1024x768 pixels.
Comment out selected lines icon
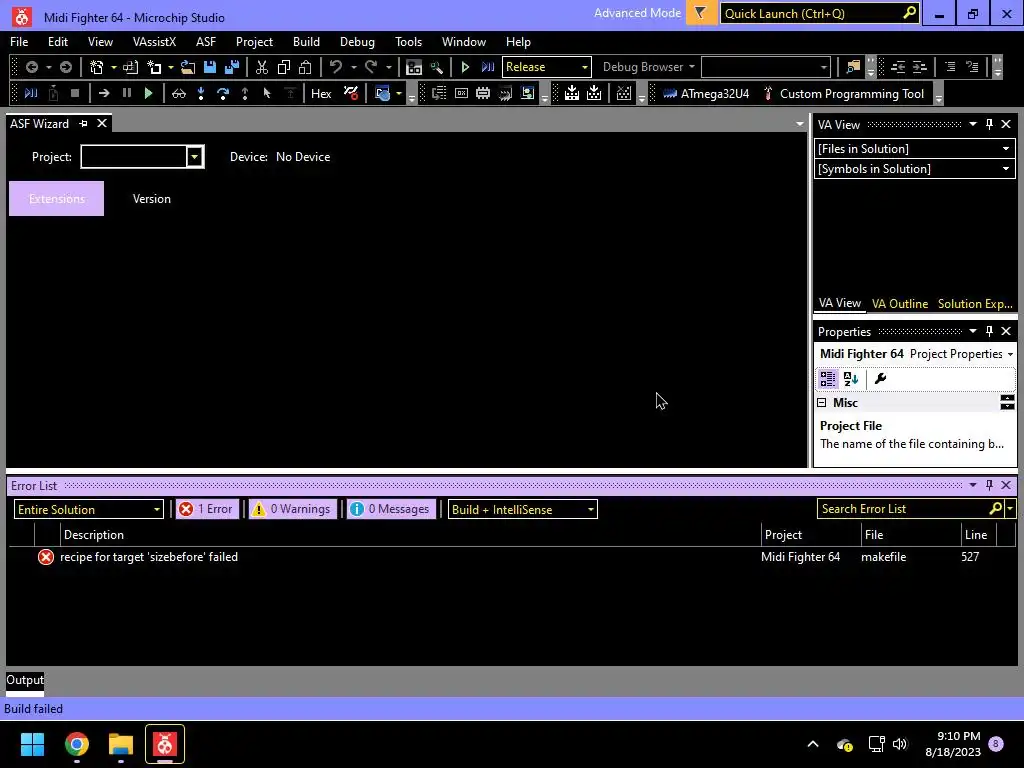point(950,67)
